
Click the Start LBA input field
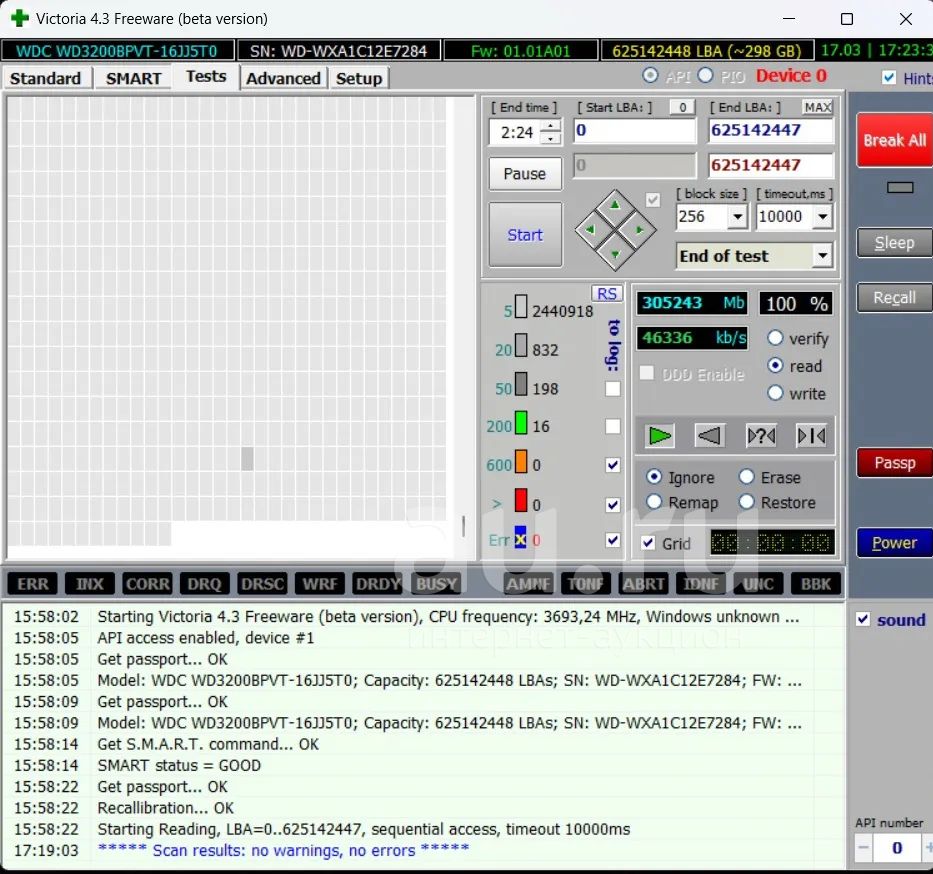(634, 131)
